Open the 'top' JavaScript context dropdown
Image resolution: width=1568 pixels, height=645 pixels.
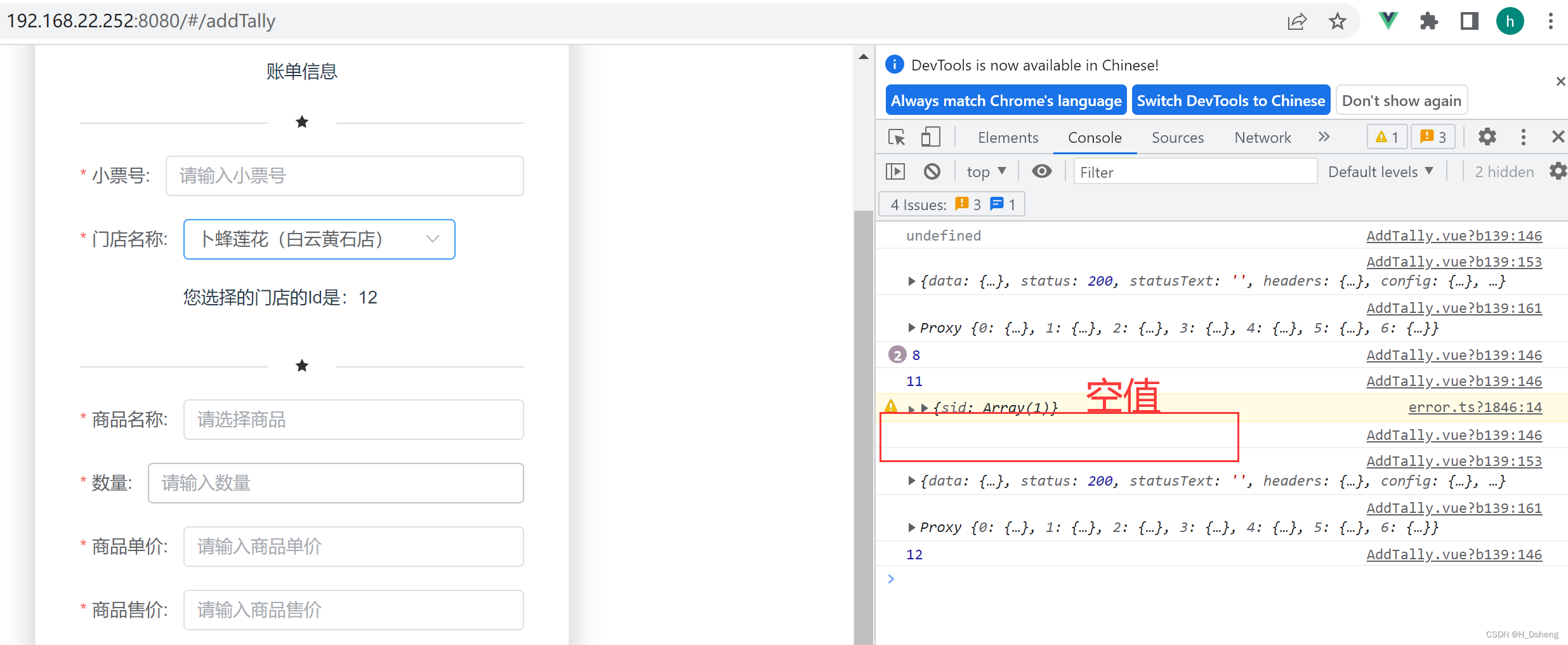click(x=986, y=171)
